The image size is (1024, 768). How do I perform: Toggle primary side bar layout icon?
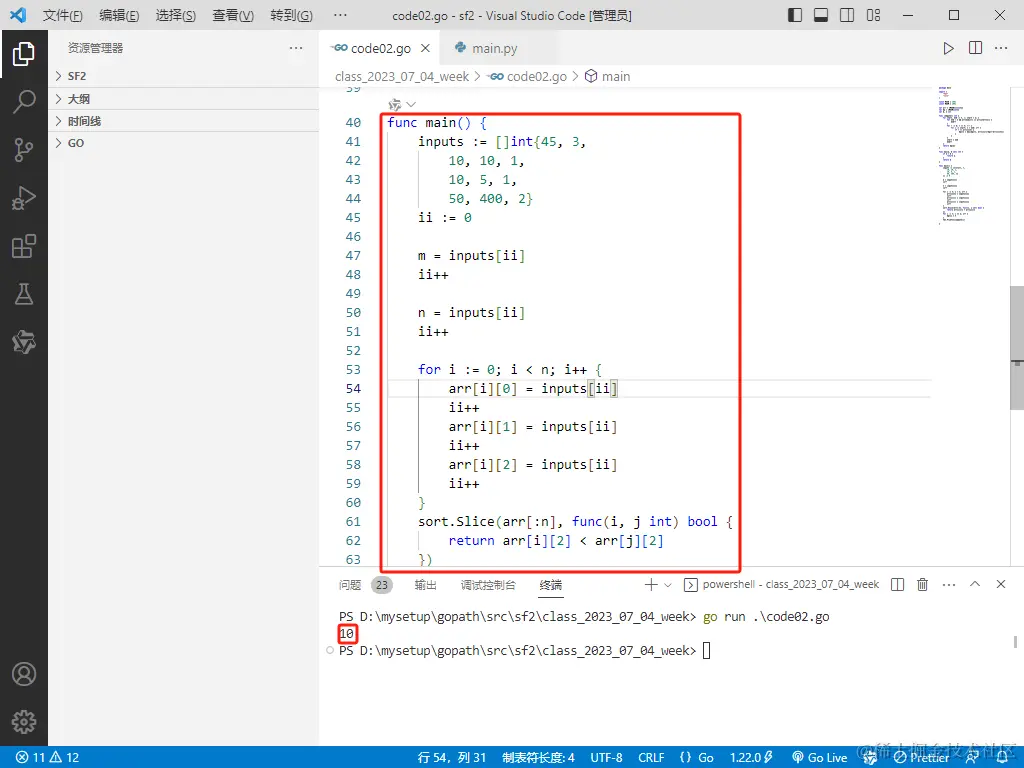795,15
